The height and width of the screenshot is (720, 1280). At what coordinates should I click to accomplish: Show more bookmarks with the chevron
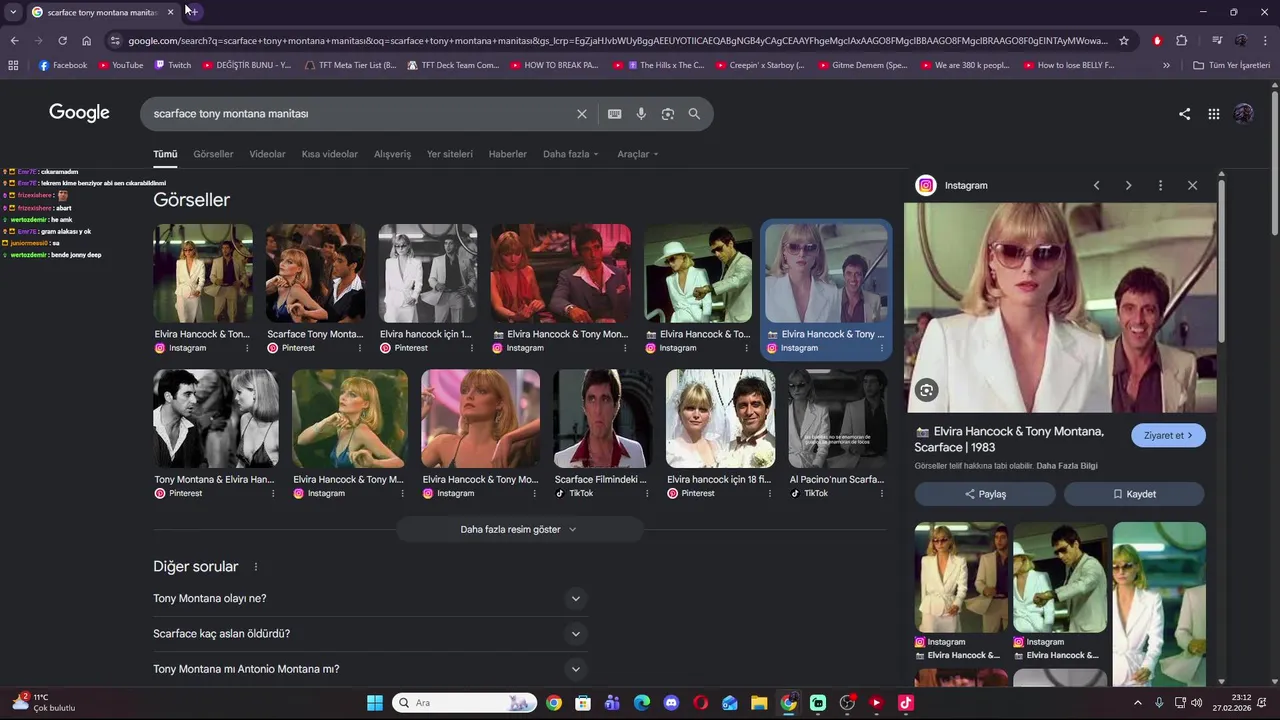tap(1166, 65)
